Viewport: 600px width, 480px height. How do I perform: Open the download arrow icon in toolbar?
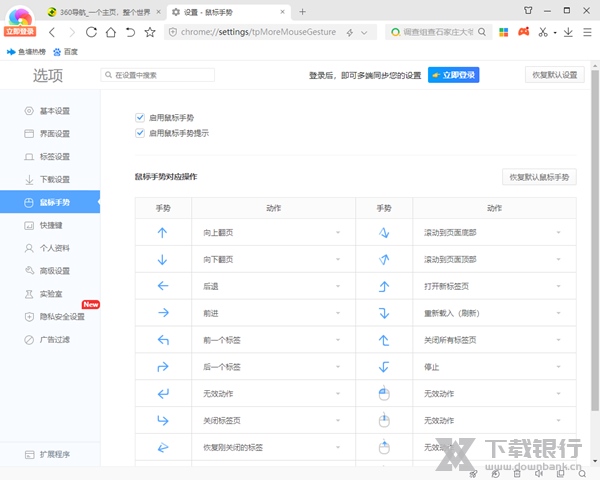click(567, 32)
